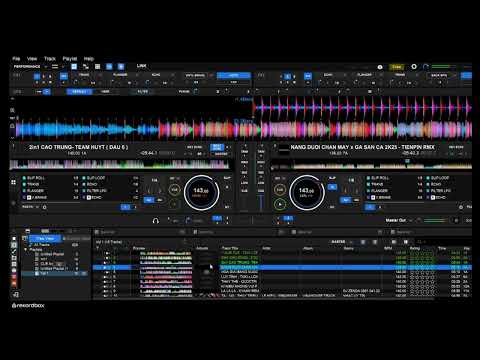
Task: Sort by the BPM column header
Action: tap(388, 248)
